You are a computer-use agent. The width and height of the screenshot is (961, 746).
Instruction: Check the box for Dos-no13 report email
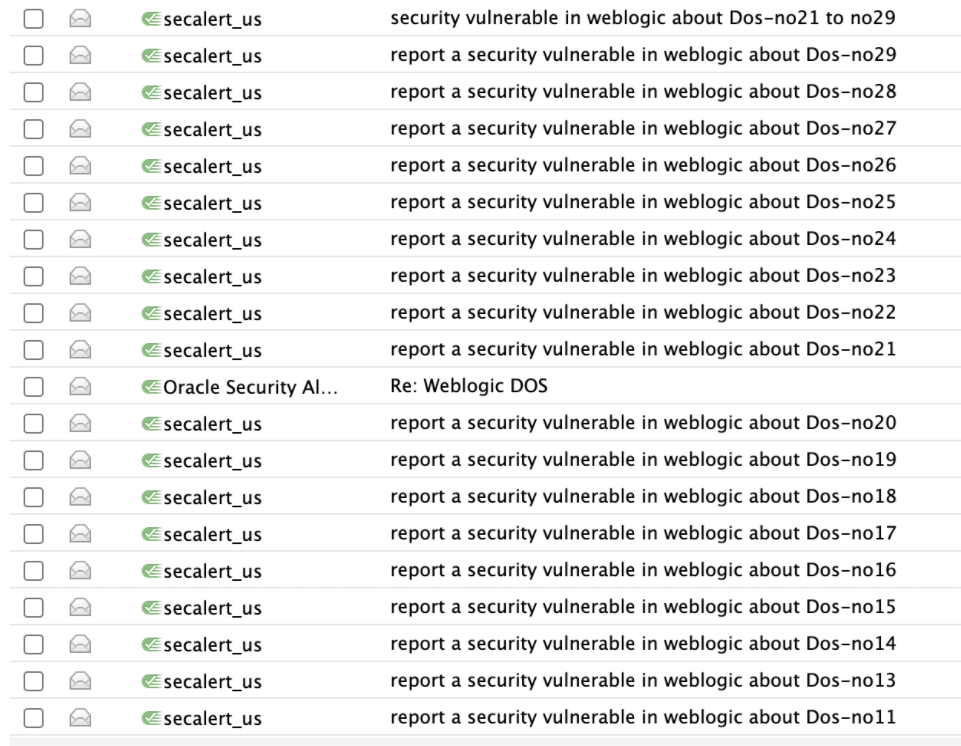pos(34,681)
